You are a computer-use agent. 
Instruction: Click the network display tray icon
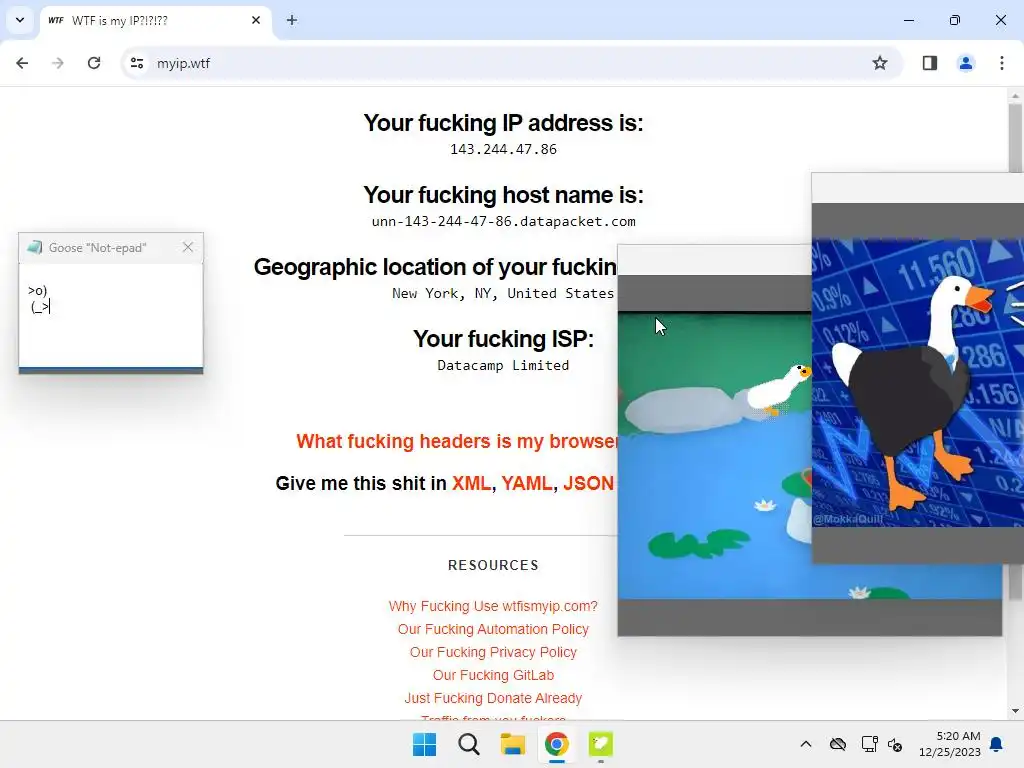tap(869, 744)
